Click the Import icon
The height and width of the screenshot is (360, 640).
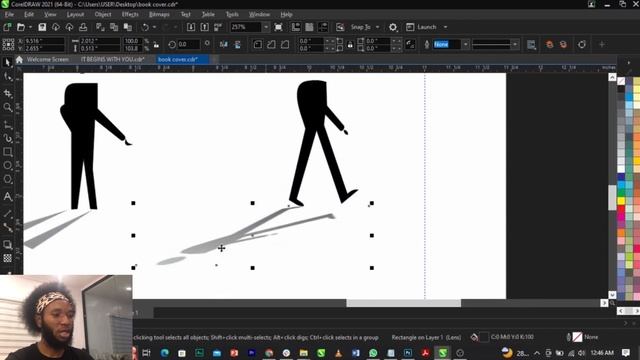coord(191,27)
